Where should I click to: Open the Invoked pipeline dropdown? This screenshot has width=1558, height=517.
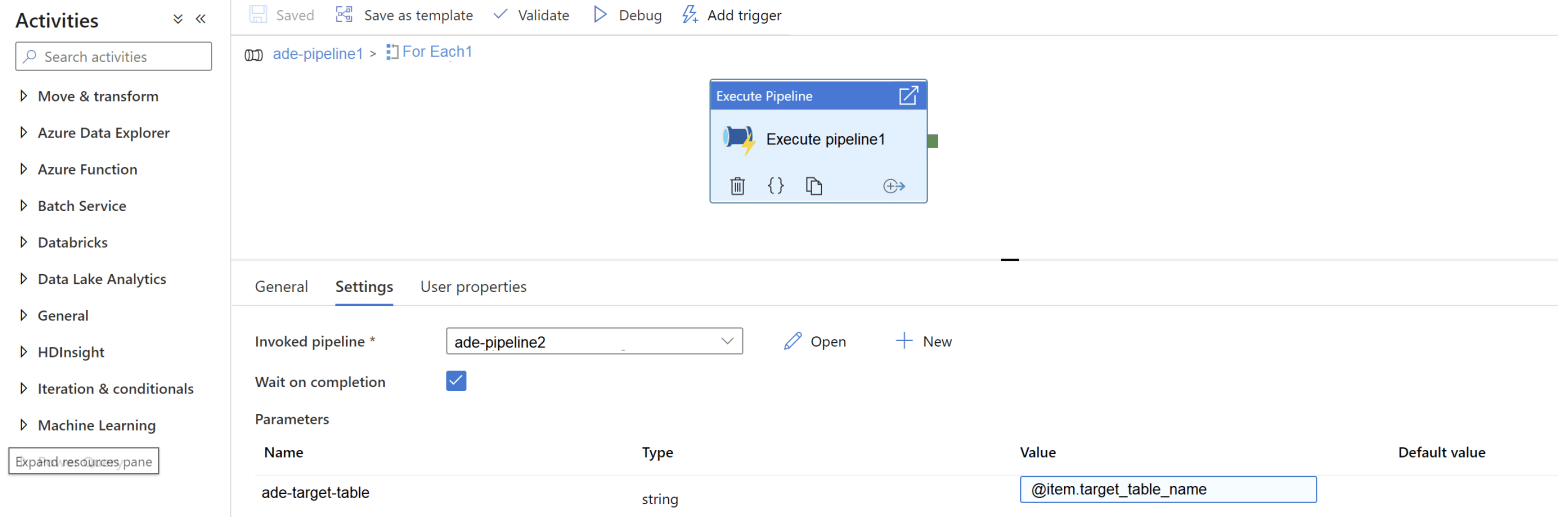click(594, 342)
